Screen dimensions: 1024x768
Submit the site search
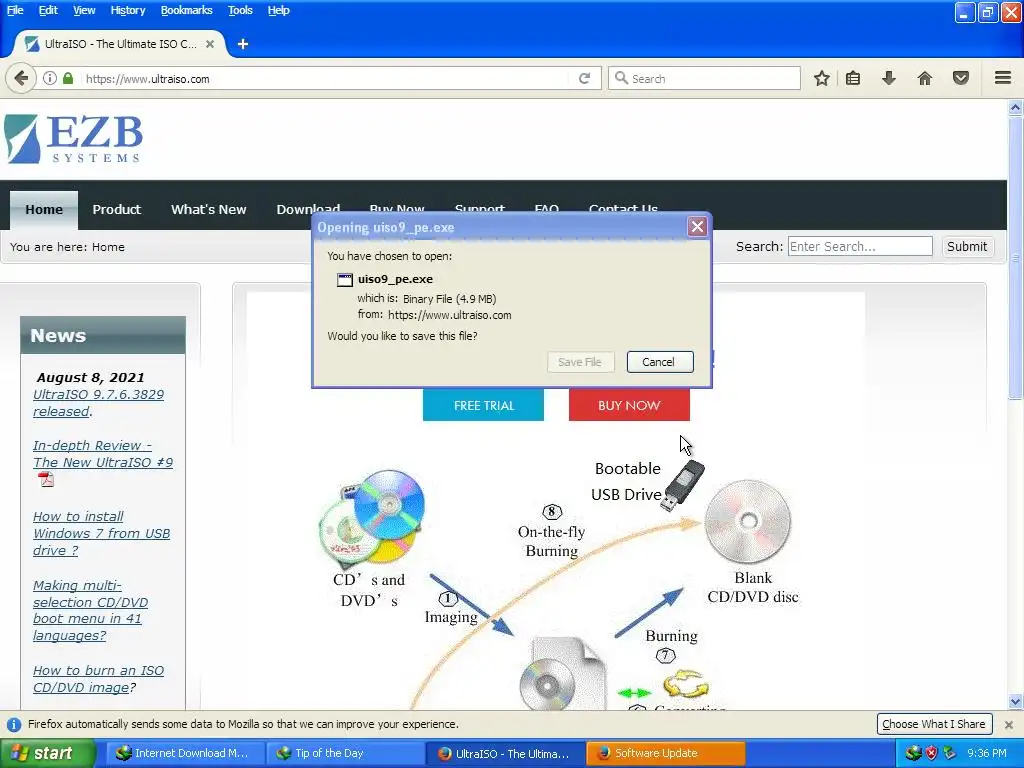967,246
